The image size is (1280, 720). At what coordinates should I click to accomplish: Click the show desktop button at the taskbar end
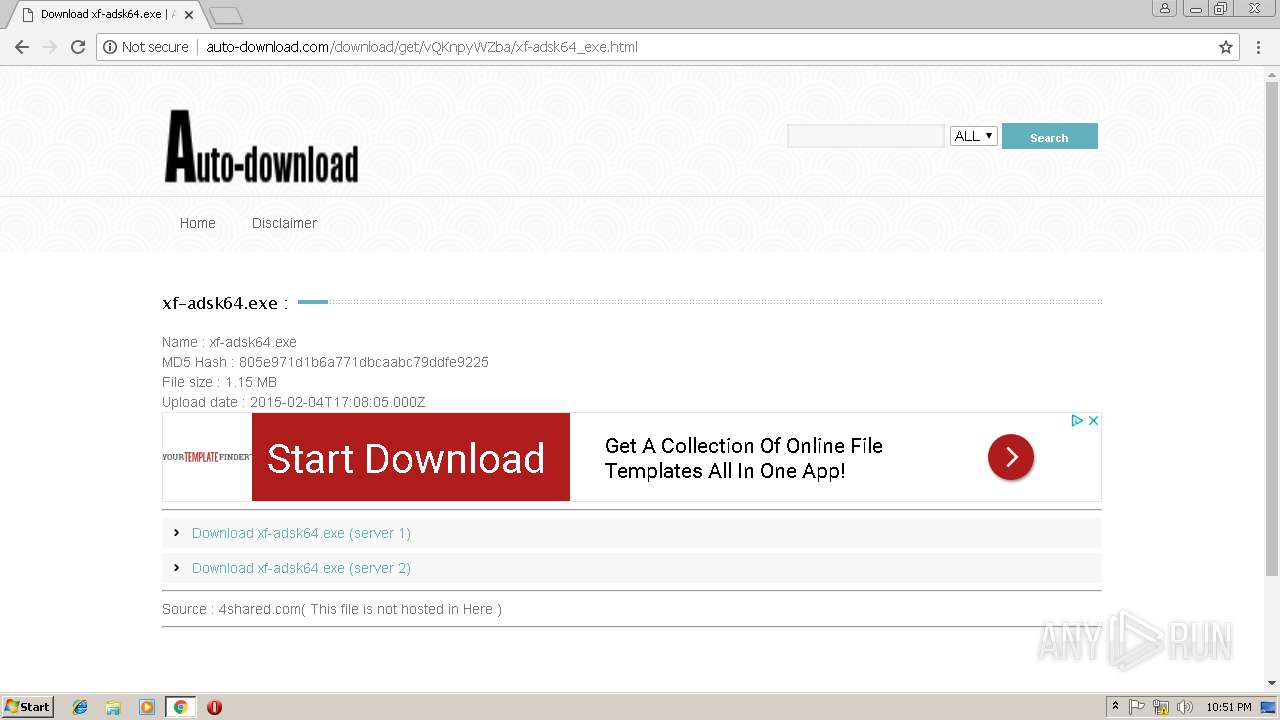1270,707
